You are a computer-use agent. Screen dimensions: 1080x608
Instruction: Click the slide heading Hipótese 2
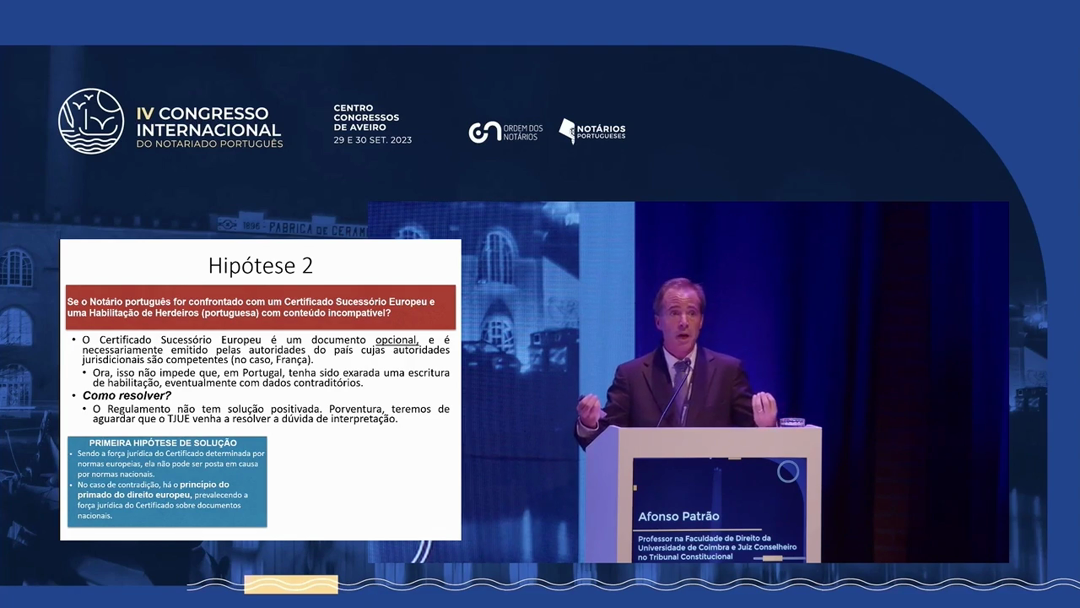click(x=260, y=265)
